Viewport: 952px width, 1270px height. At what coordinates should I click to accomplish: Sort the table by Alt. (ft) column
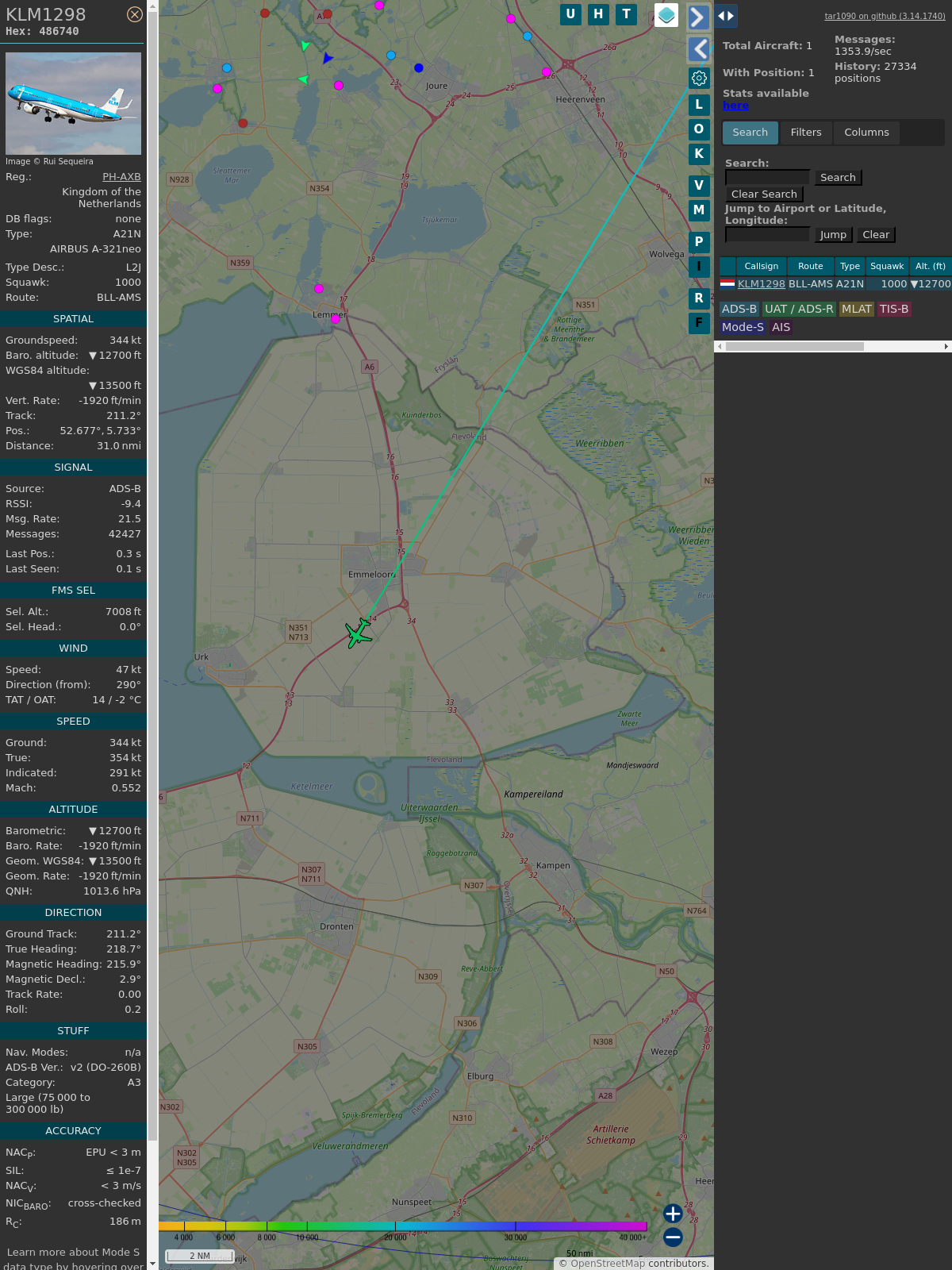coord(931,266)
